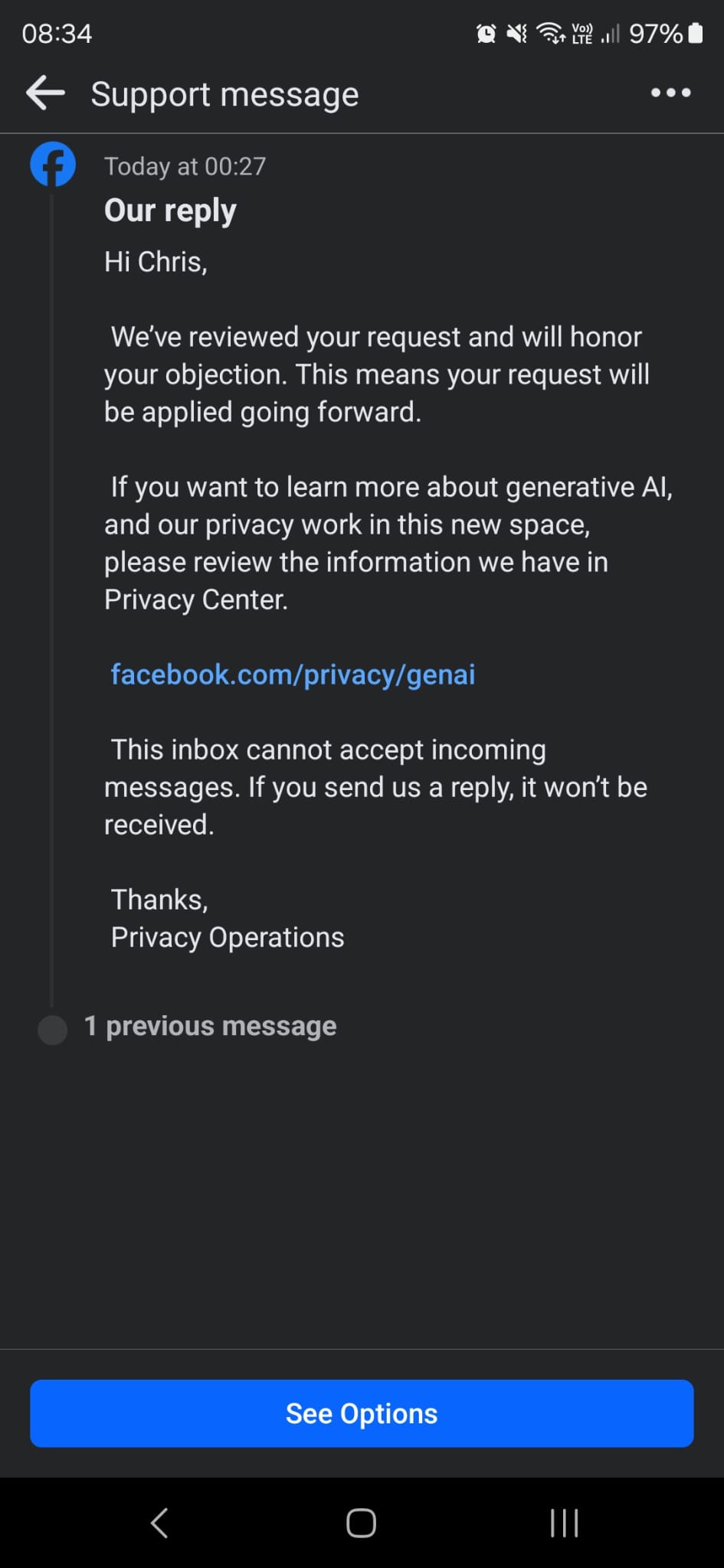This screenshot has width=724, height=1568.
Task: Tap the Privacy Operations signature text
Action: pyautogui.click(x=228, y=937)
